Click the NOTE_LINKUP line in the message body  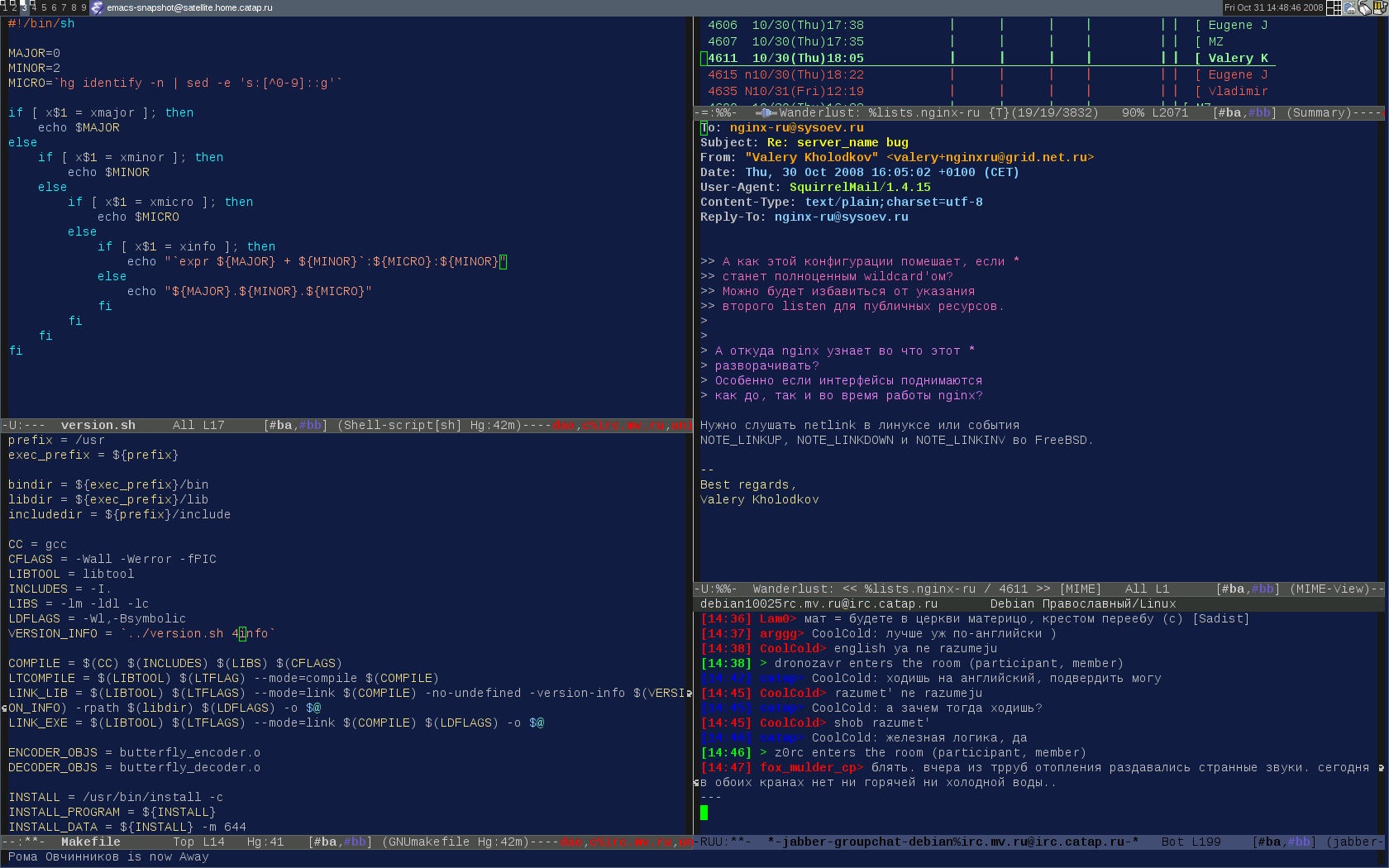click(897, 441)
